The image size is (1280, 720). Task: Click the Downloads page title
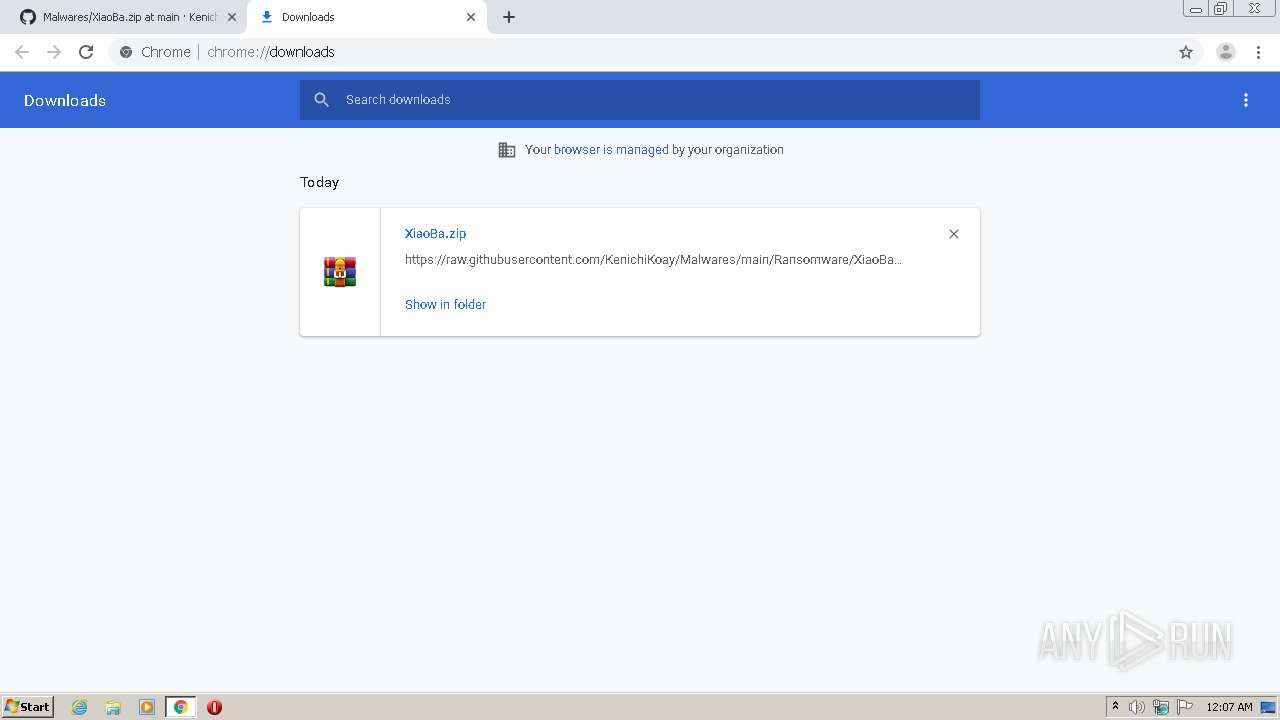[x=65, y=100]
